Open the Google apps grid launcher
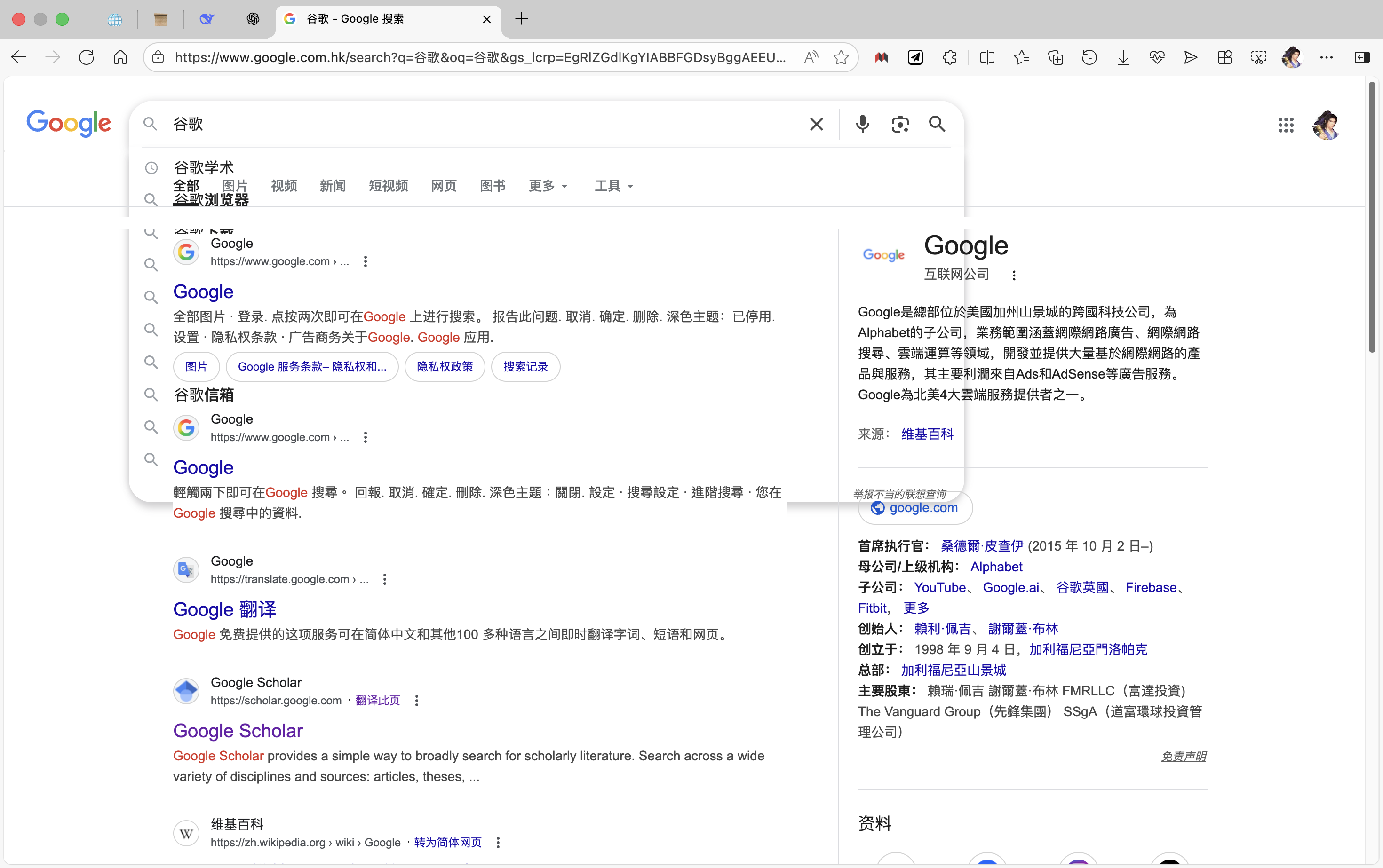The image size is (1383, 868). tap(1286, 125)
